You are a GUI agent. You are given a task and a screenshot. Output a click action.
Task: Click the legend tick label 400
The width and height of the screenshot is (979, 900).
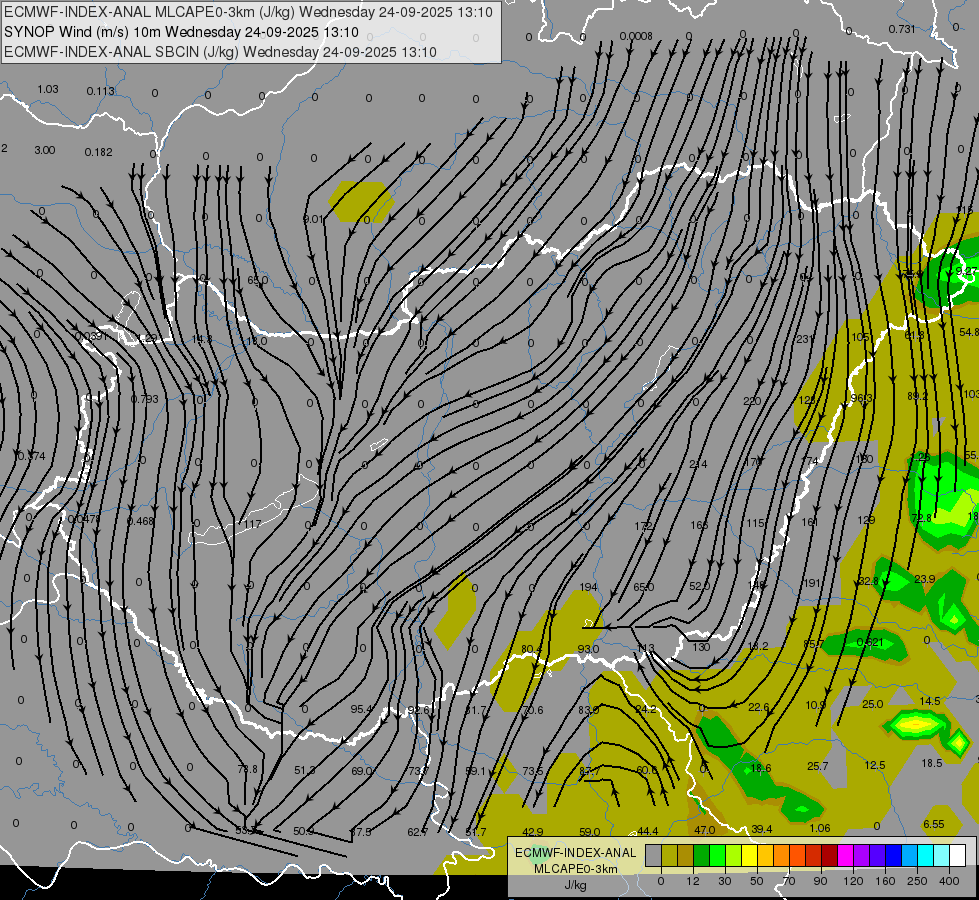(x=949, y=881)
